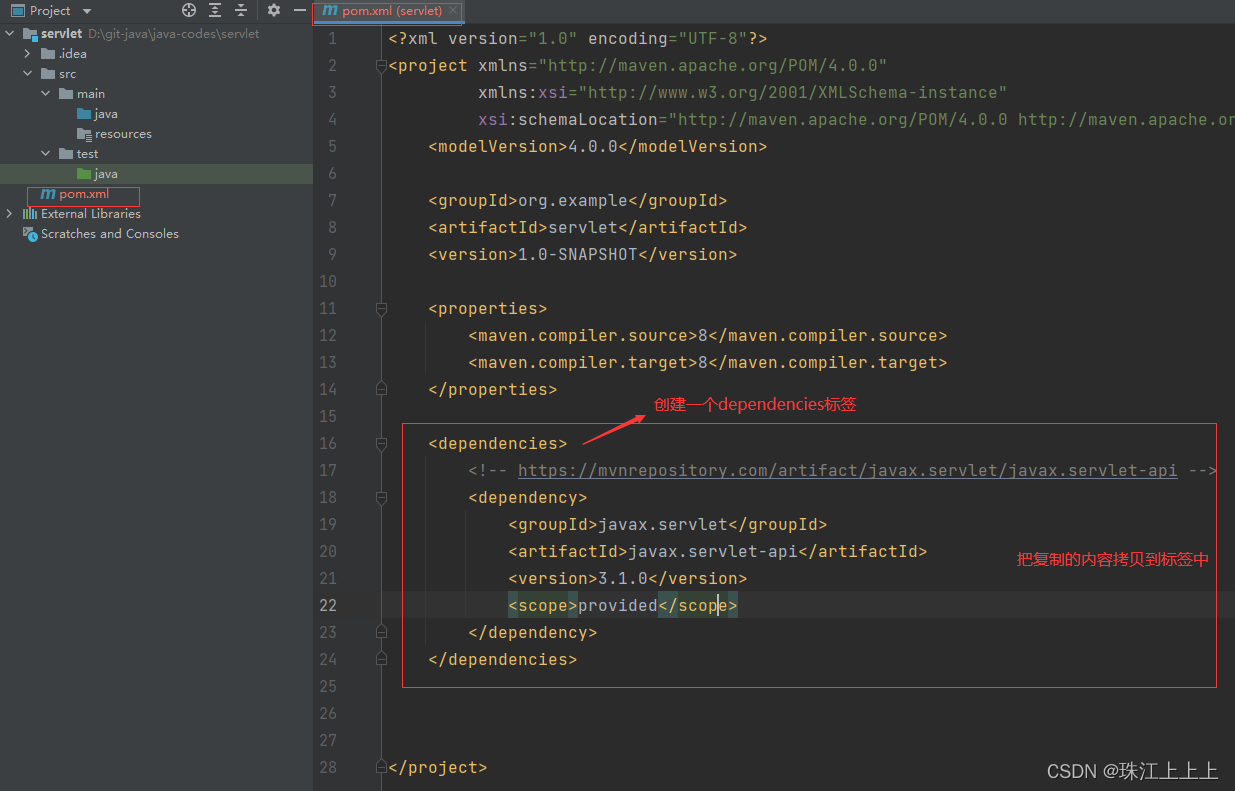Hide the Project tool window with minus icon

300,10
